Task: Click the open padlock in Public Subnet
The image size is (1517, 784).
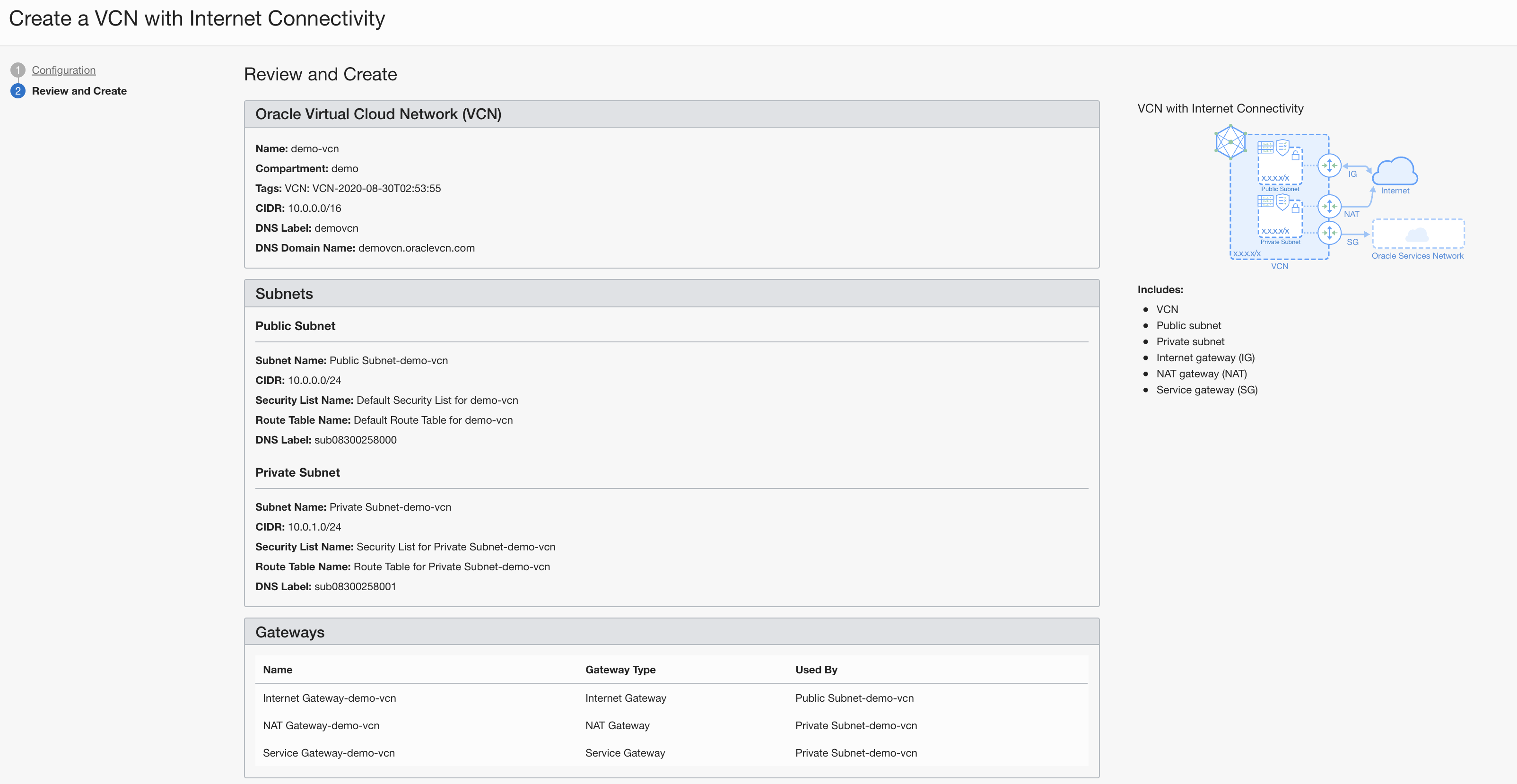Action: 1296,156
